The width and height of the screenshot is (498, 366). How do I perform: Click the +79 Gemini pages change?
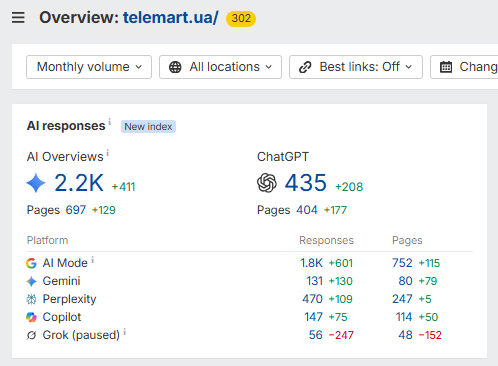428,281
